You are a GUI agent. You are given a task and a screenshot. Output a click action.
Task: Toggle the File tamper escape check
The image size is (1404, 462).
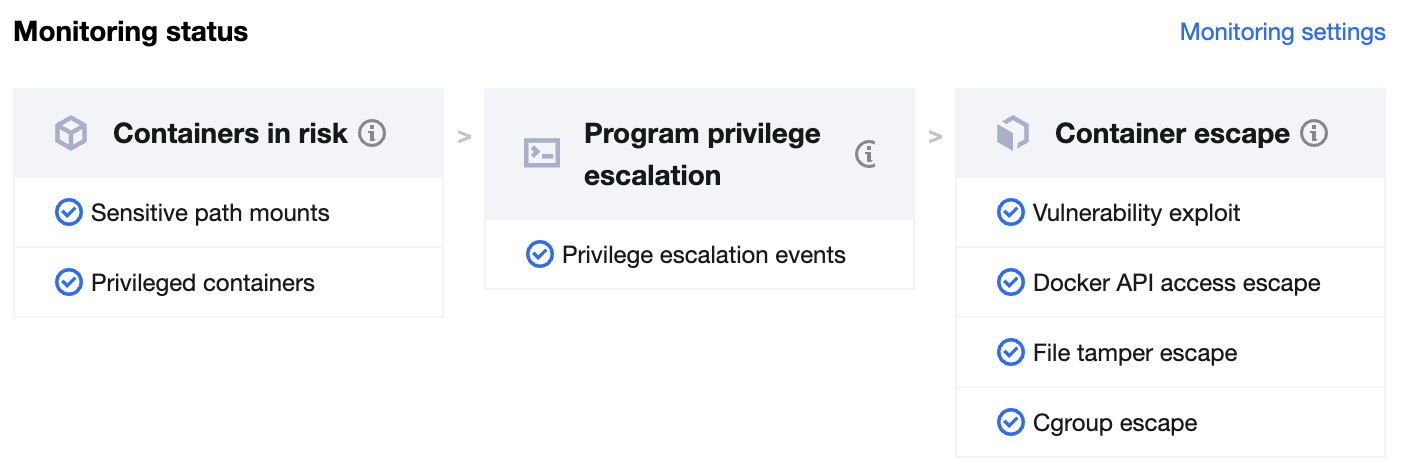tap(1010, 353)
